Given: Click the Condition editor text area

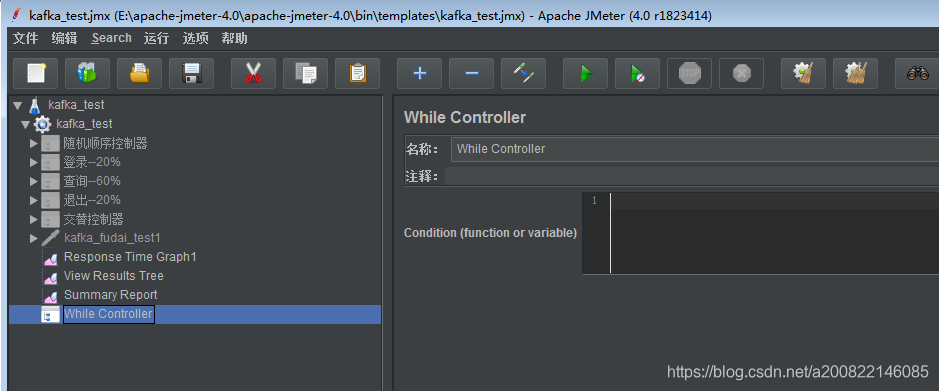Looking at the screenshot, I should coord(775,233).
